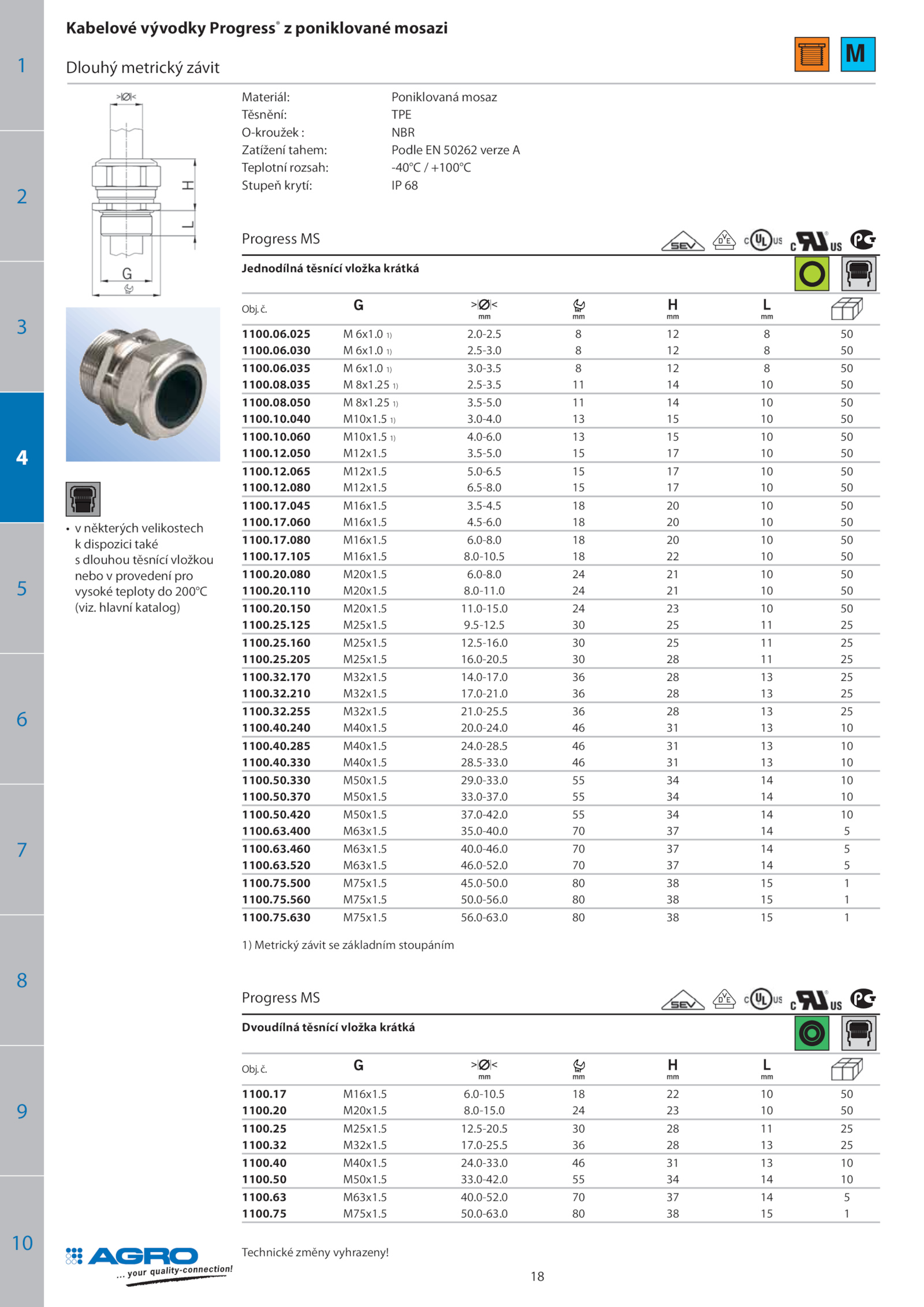The image size is (924, 1307).
Task: Click the light green single-ring seal icon
Action: [811, 274]
